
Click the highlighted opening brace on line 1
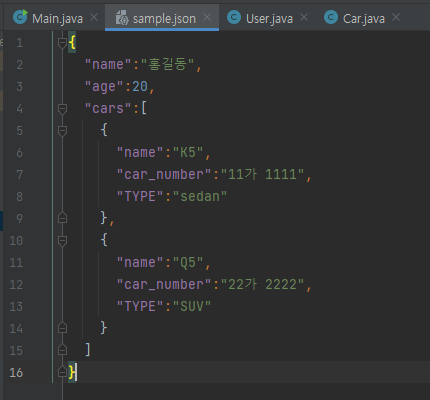point(72,42)
